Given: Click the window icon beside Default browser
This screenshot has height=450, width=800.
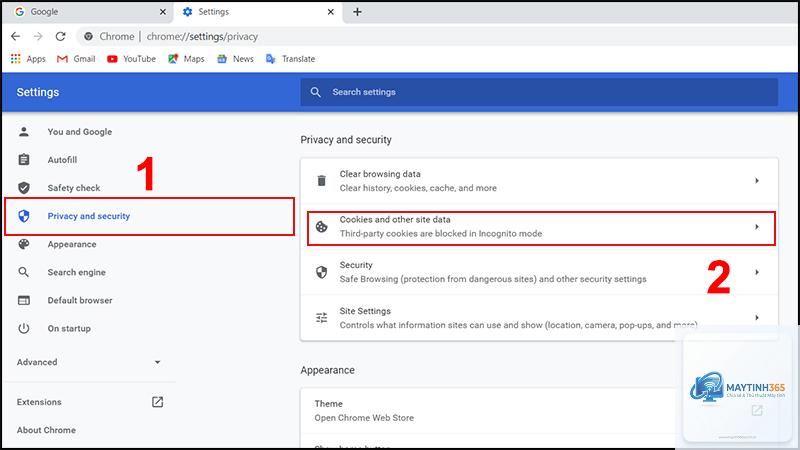Looking at the screenshot, I should pos(24,300).
